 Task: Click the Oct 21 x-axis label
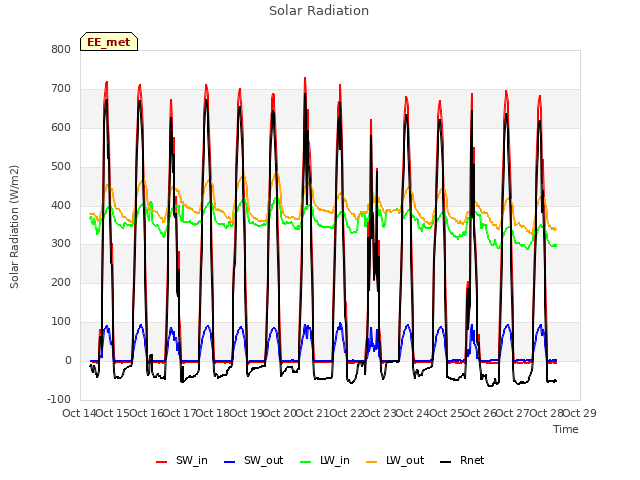[312, 413]
